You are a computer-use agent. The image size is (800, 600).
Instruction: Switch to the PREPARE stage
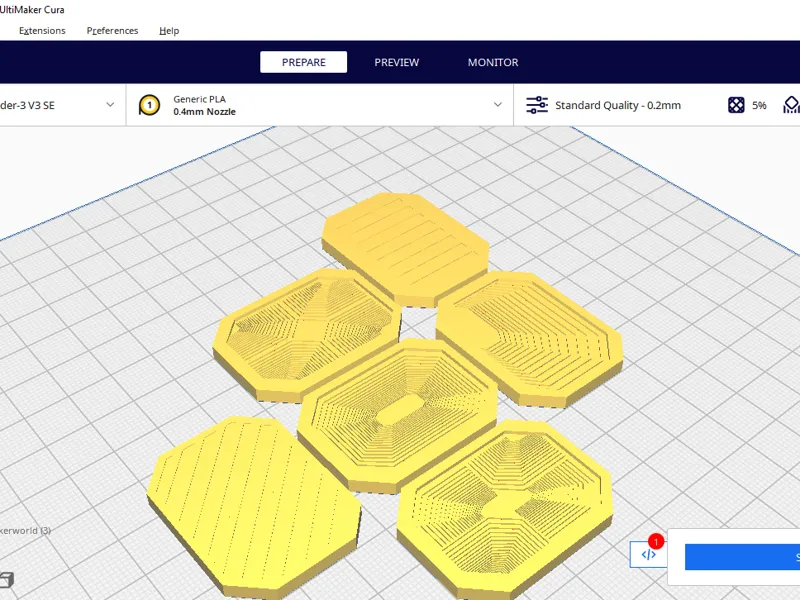pos(304,62)
